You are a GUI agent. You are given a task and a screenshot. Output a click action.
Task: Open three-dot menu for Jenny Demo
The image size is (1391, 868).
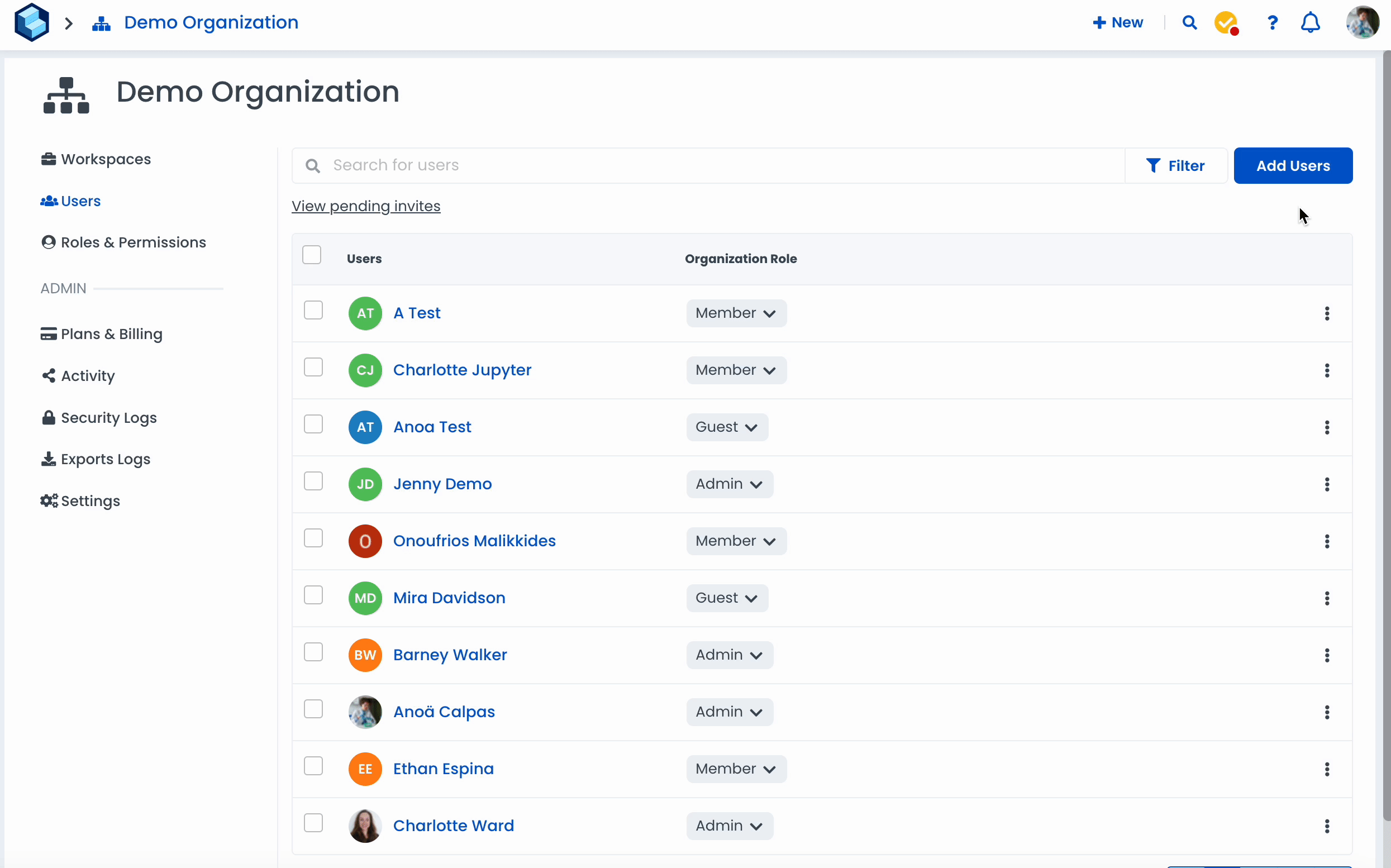pyautogui.click(x=1327, y=484)
